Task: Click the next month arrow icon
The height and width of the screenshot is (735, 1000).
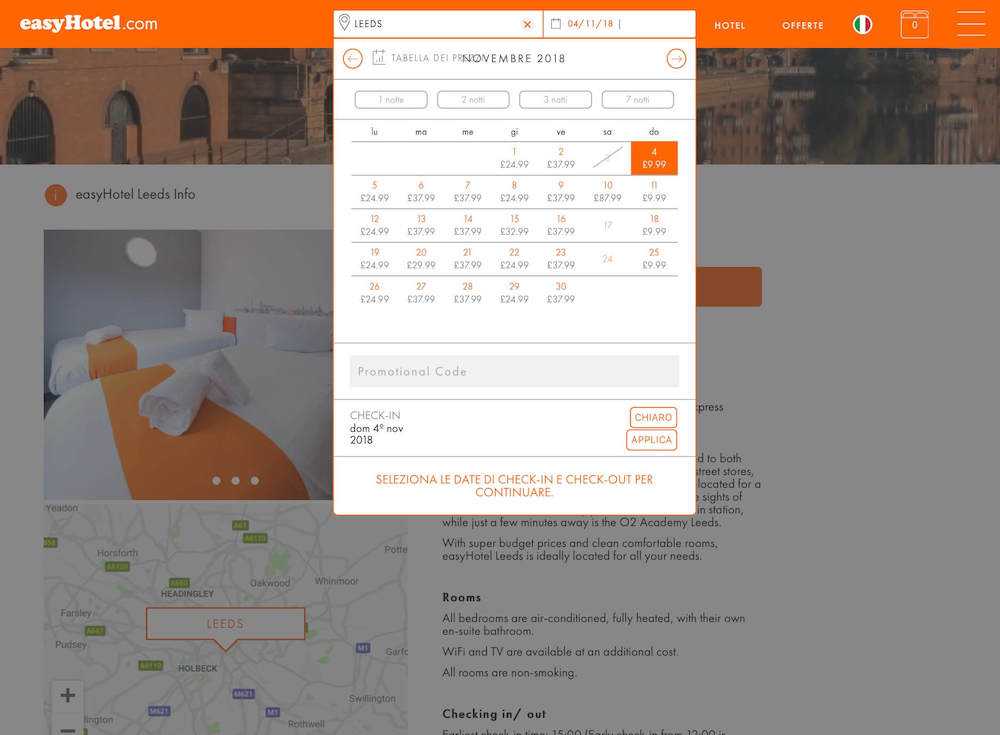Action: point(677,59)
